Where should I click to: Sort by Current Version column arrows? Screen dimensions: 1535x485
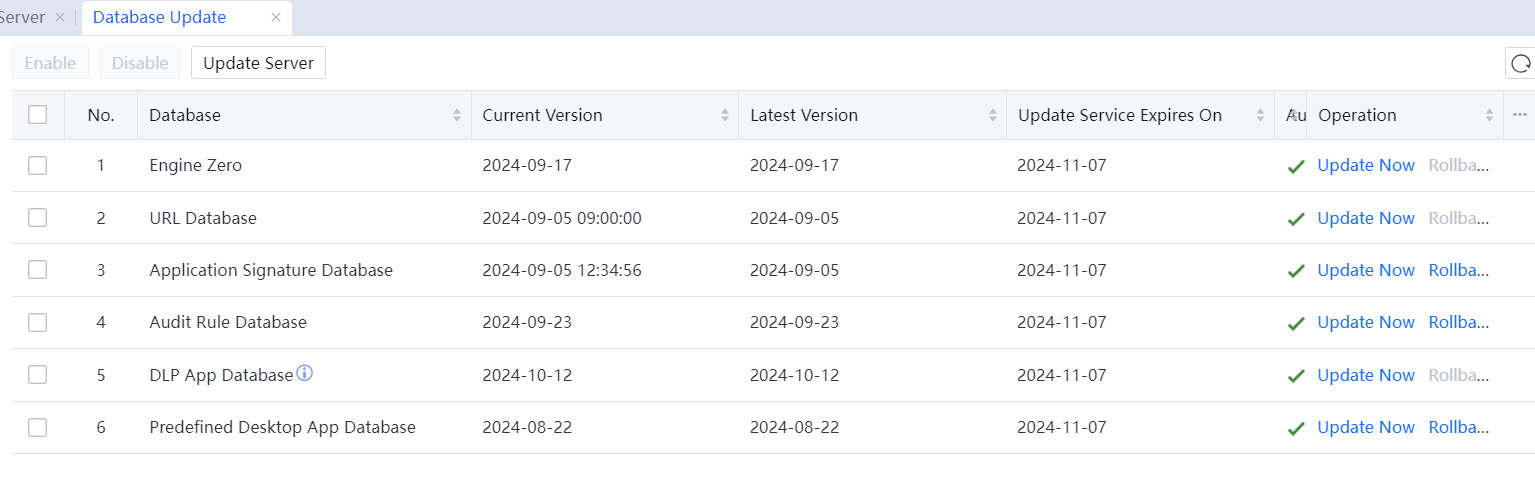tap(725, 115)
